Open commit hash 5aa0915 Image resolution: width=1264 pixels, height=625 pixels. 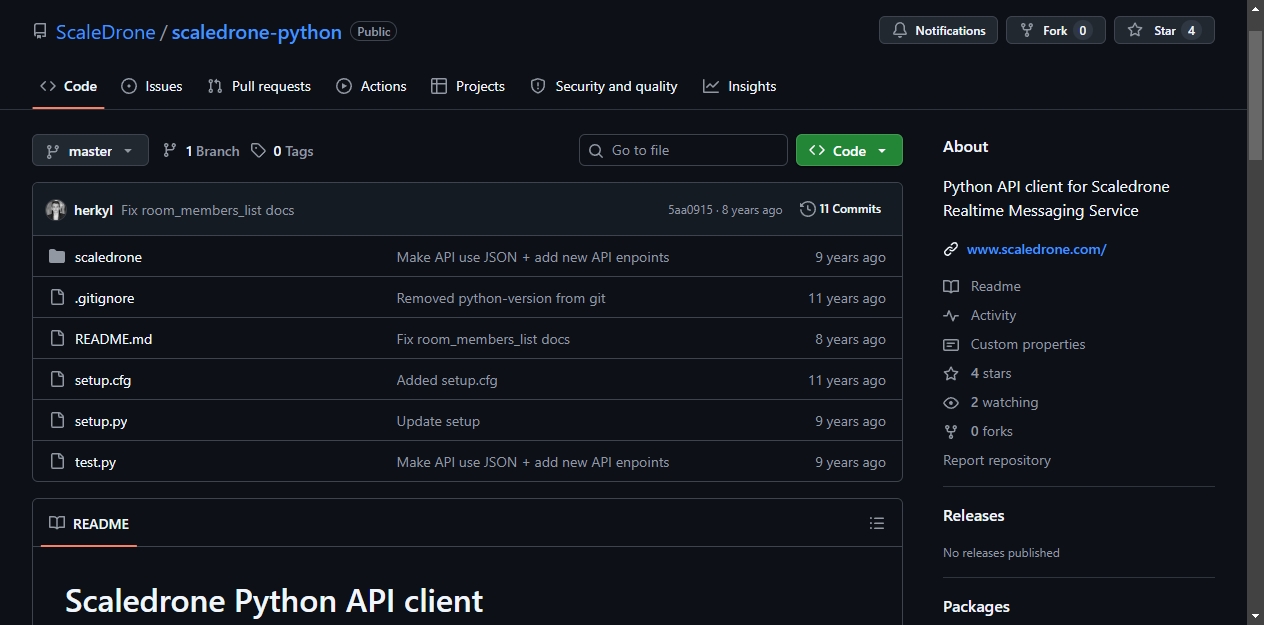tap(690, 210)
